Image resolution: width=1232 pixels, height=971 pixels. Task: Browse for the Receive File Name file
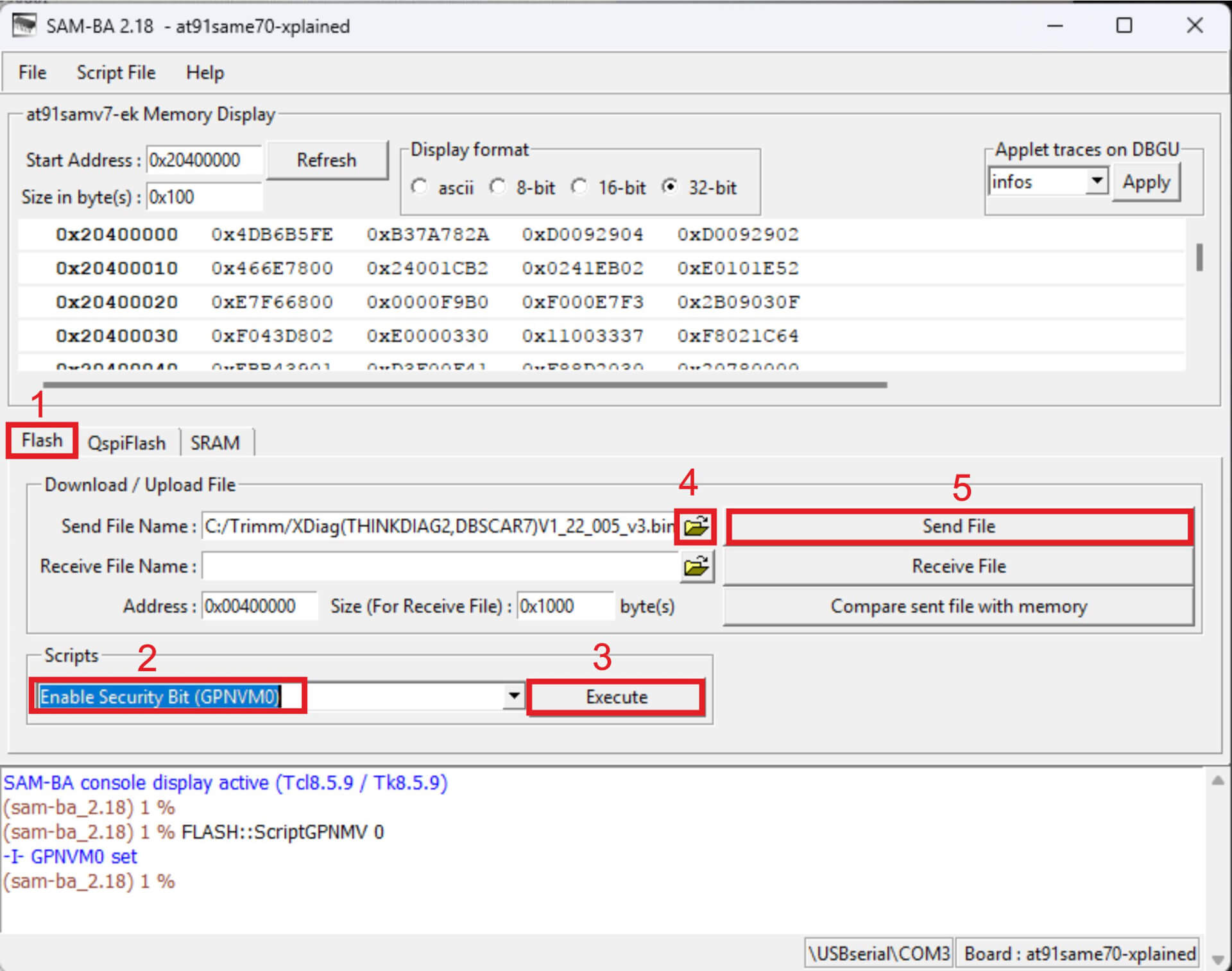point(696,566)
